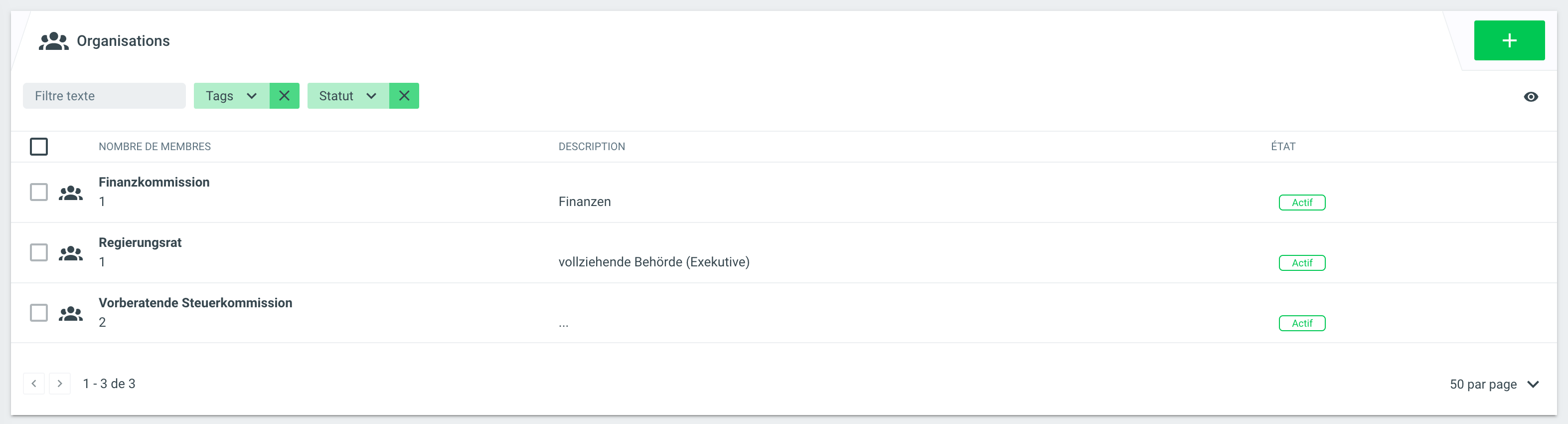Change the 50 par page setting

tap(1494, 385)
